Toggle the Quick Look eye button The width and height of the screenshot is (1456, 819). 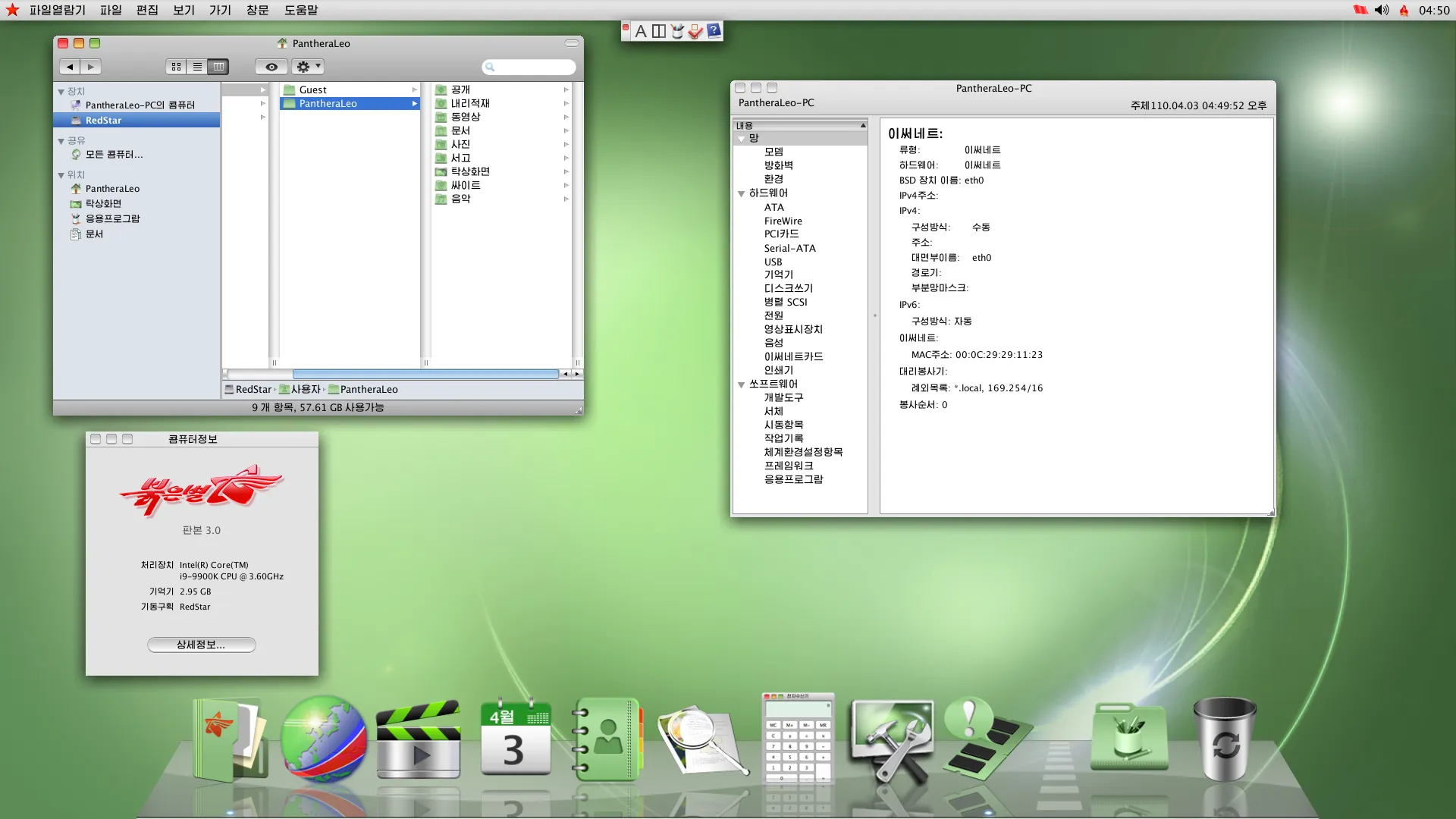click(271, 66)
